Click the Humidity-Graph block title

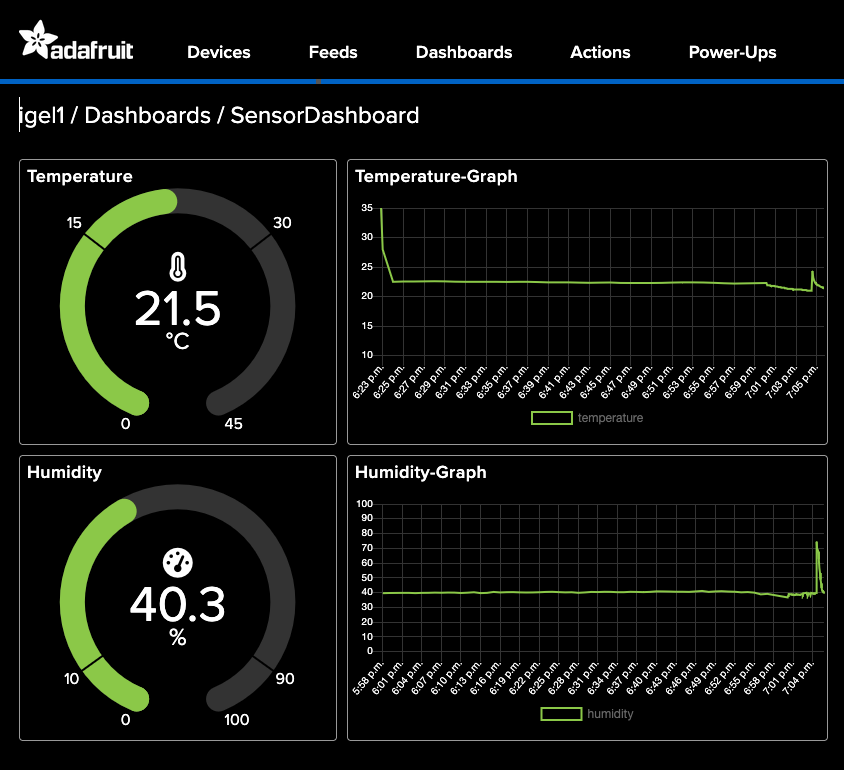(x=421, y=472)
